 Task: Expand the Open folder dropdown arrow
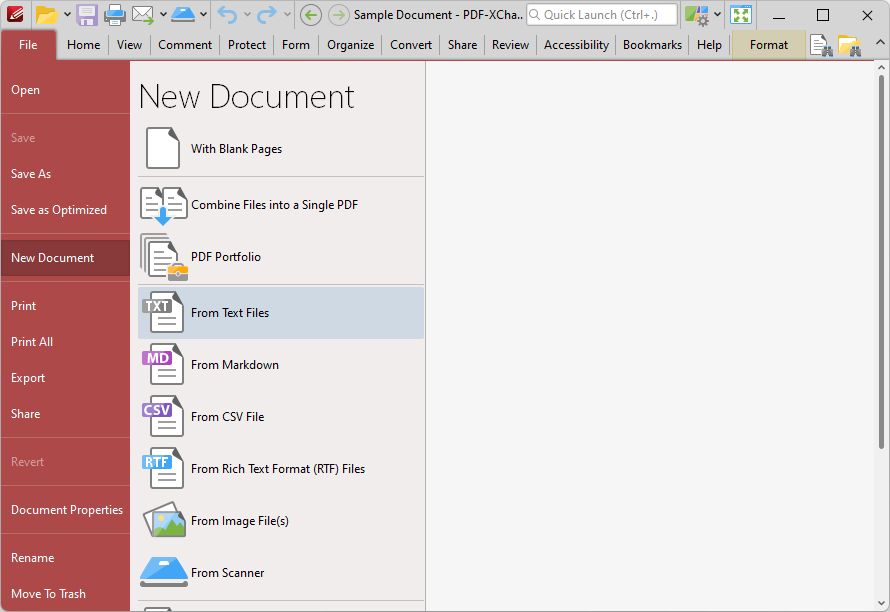[67, 15]
